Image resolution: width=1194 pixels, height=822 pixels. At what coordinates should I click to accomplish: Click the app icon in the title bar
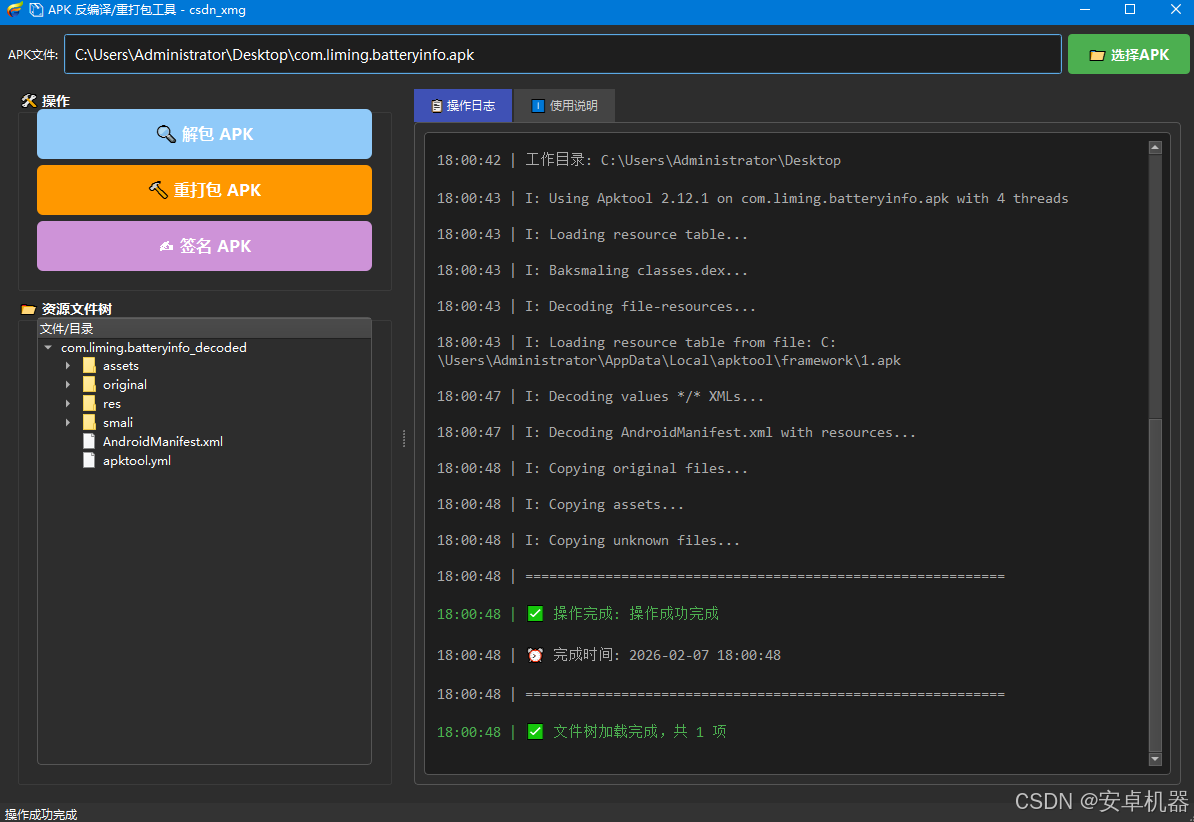(x=14, y=10)
